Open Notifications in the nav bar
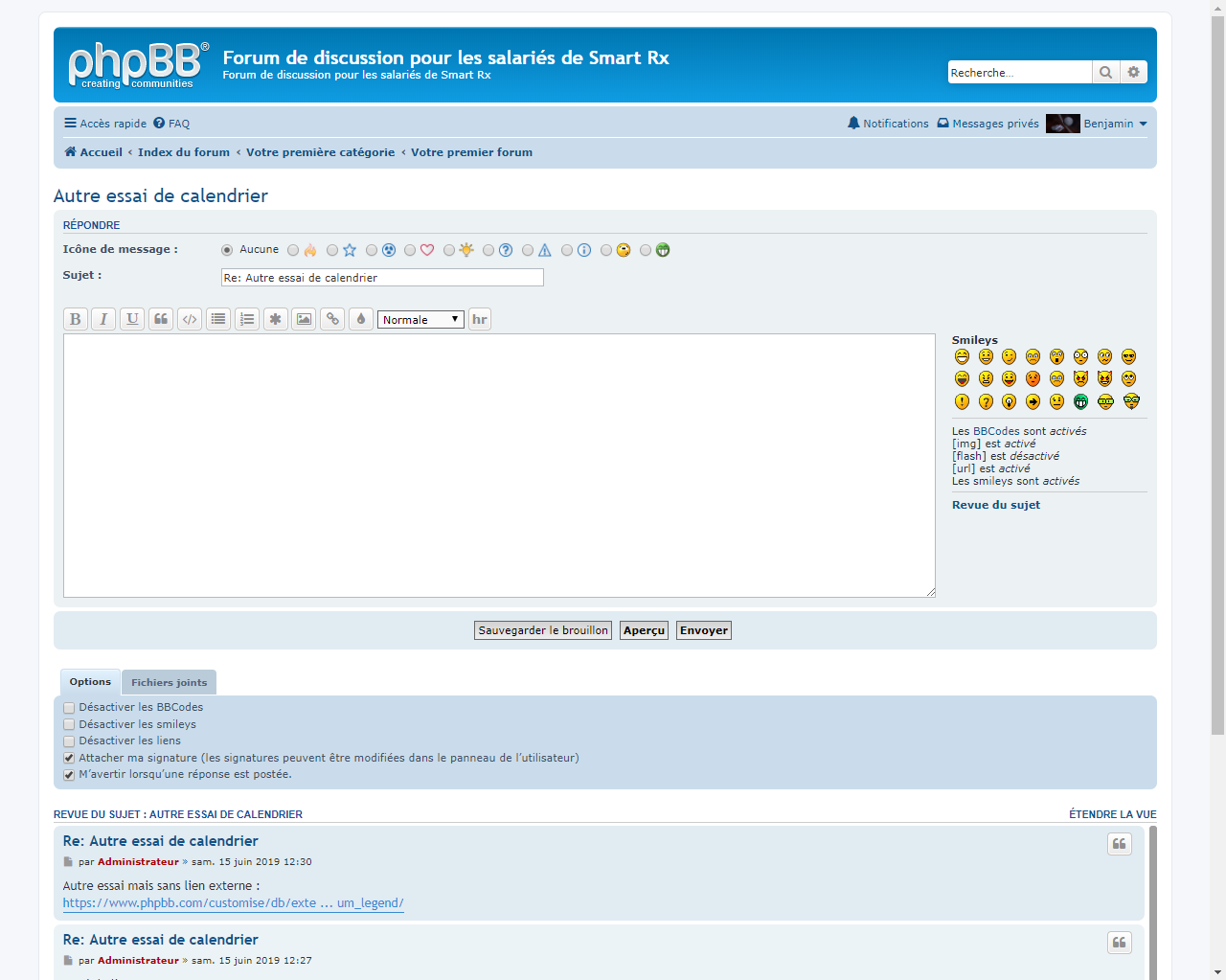The height and width of the screenshot is (980, 1226). point(888,124)
